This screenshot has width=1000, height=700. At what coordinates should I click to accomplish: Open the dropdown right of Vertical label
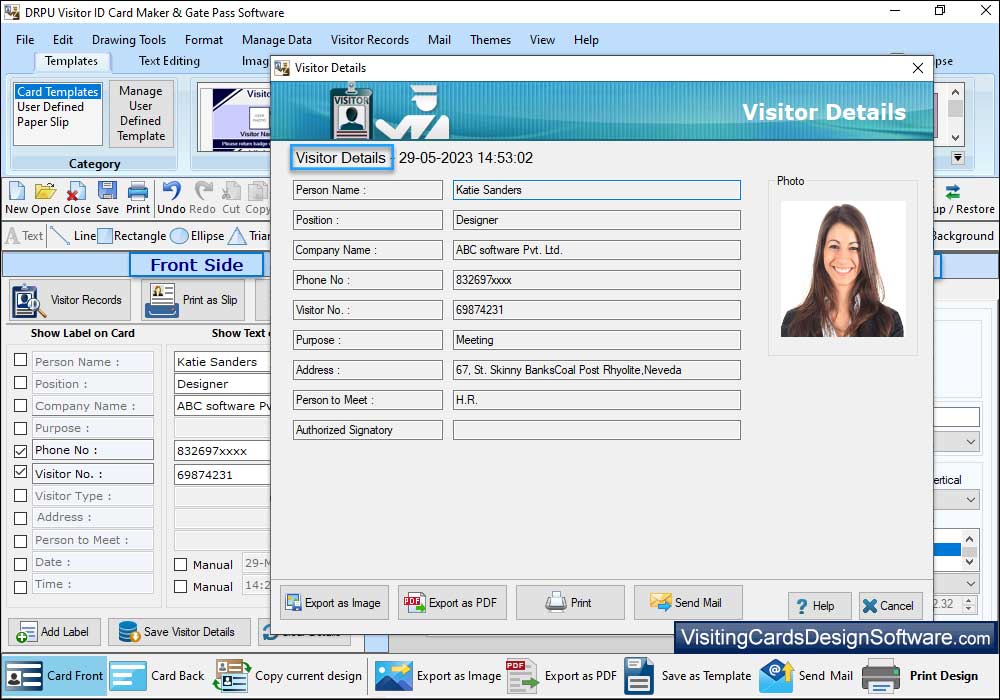970,500
